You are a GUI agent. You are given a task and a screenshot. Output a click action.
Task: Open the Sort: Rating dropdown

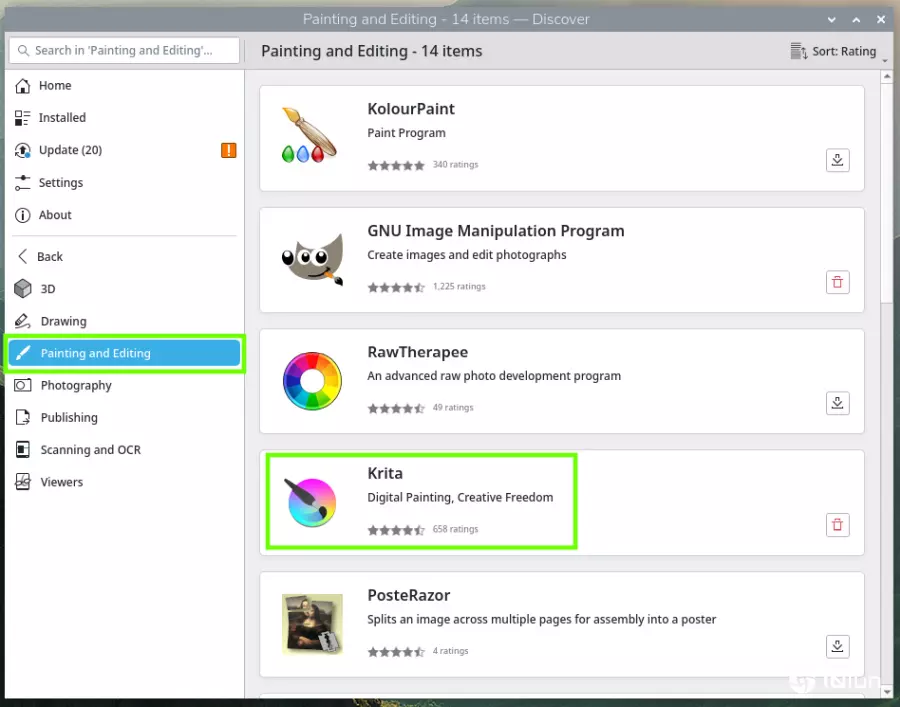pos(834,51)
